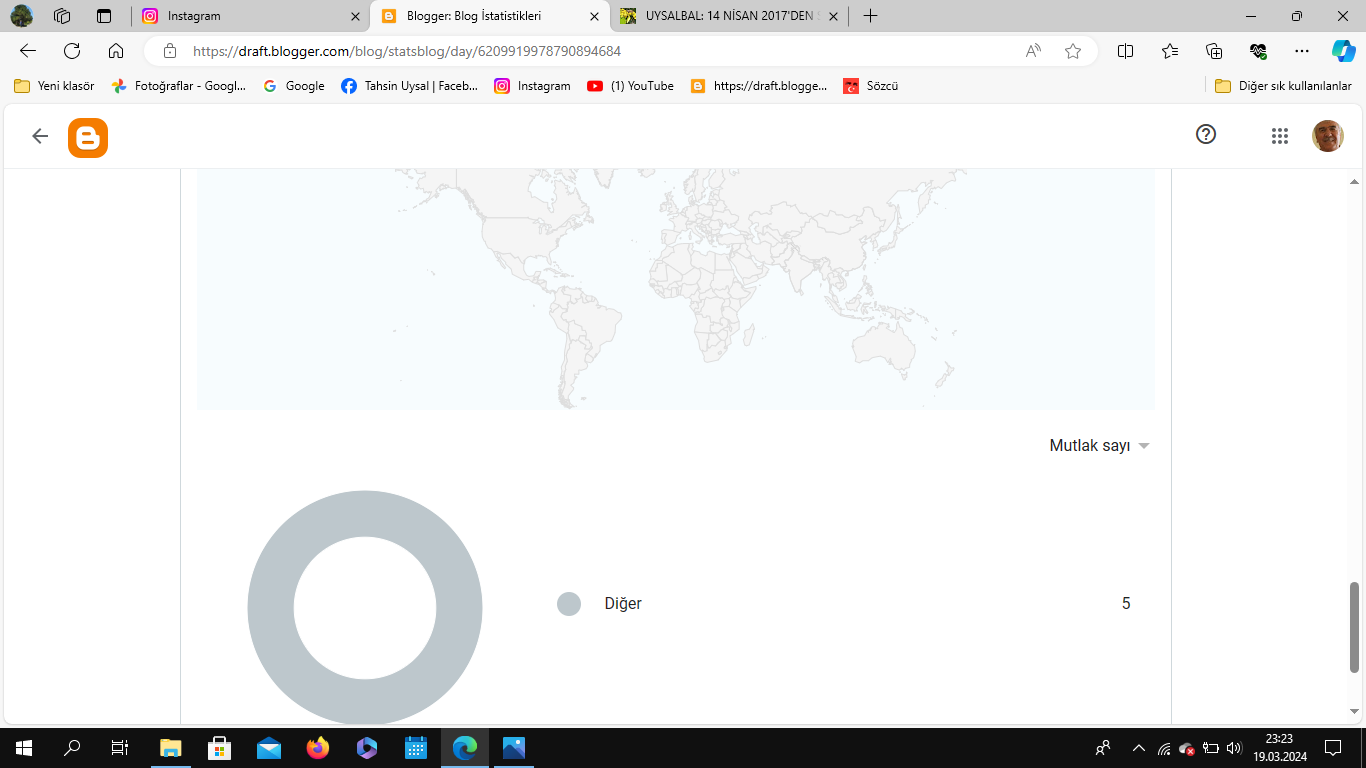The height and width of the screenshot is (768, 1366).
Task: Open the (1) YouTube bookmark
Action: pos(631,86)
